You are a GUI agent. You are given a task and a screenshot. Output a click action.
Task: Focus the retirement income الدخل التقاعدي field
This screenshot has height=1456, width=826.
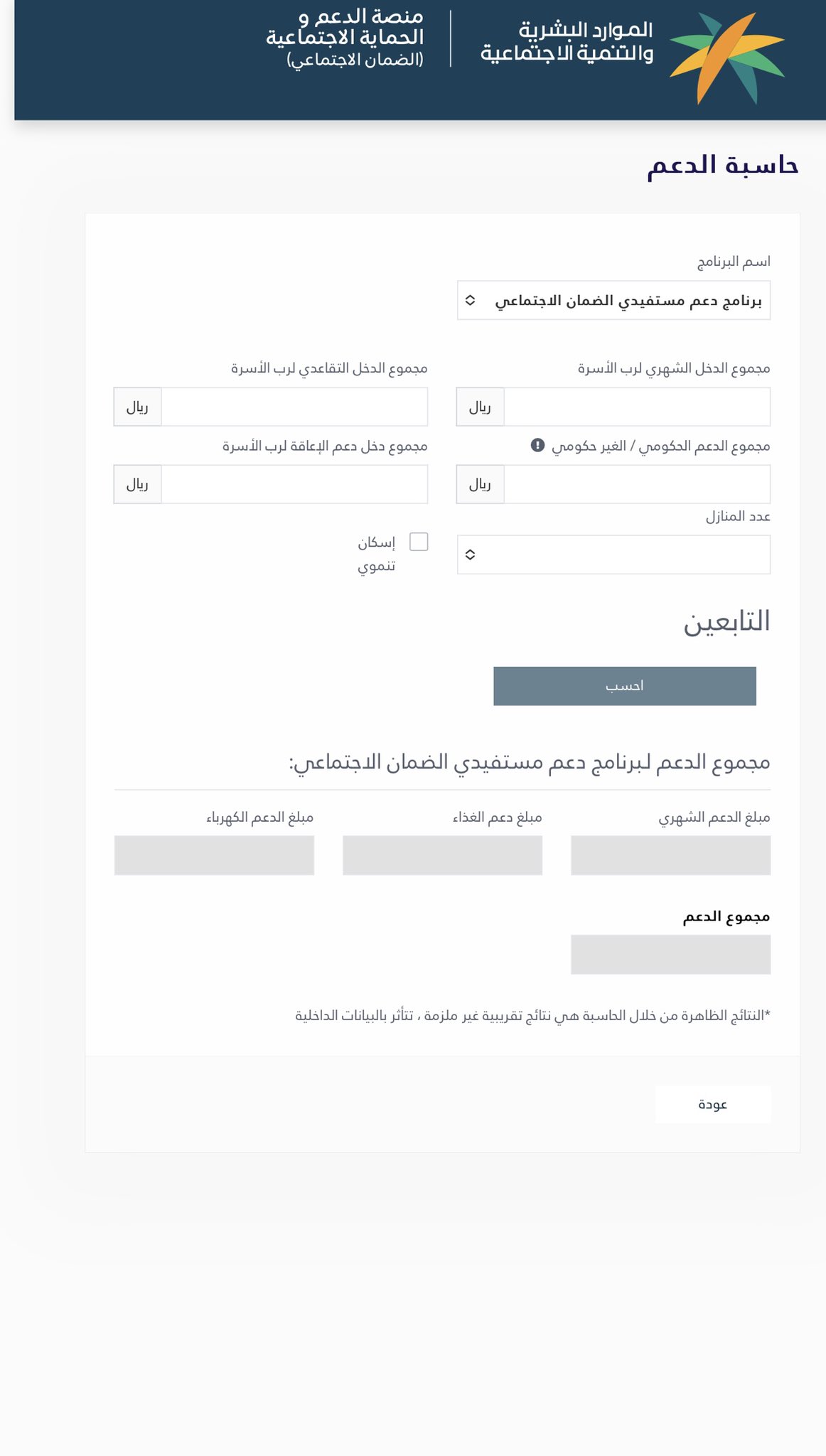pyautogui.click(x=294, y=407)
